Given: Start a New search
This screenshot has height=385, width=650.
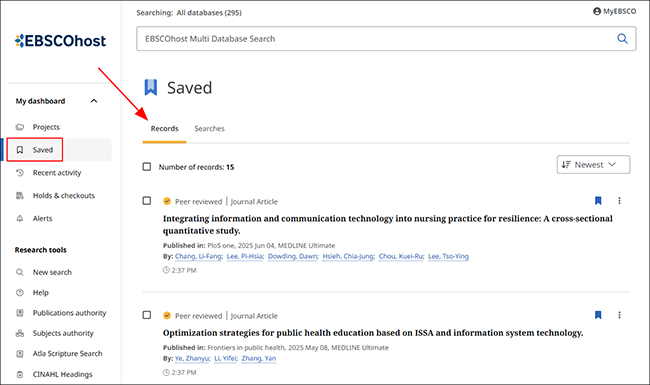Looking at the screenshot, I should tap(52, 272).
